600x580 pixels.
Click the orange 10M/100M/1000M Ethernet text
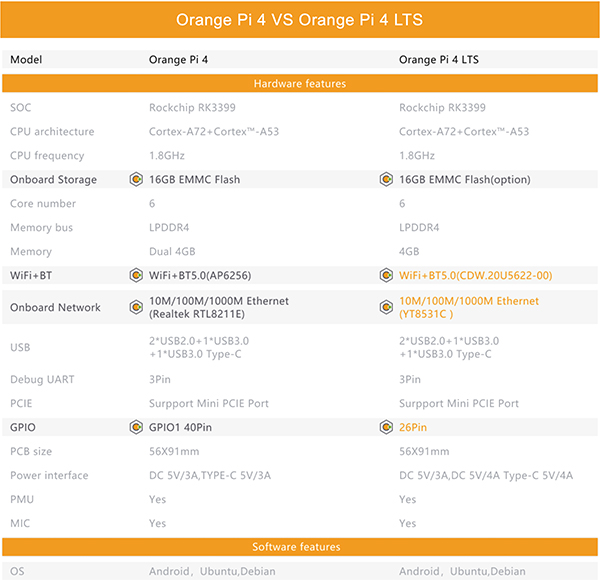pyautogui.click(x=469, y=301)
